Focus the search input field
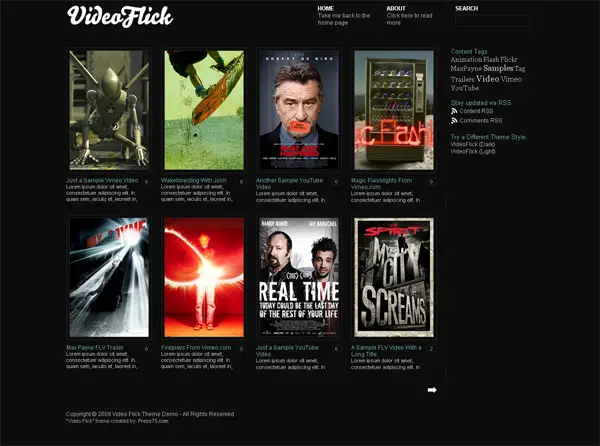This screenshot has width=600, height=446. [x=492, y=20]
